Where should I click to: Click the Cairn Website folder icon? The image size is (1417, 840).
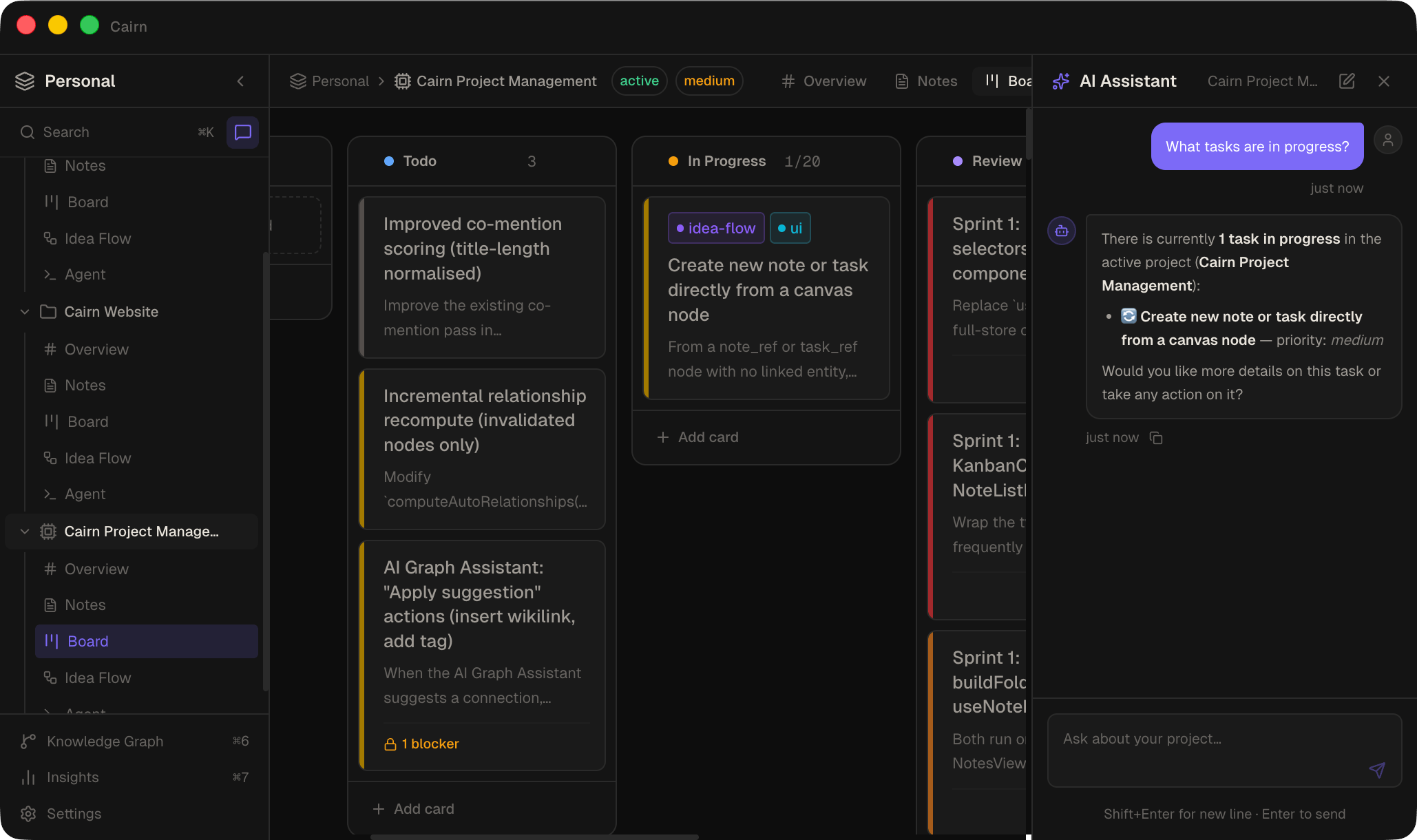pyautogui.click(x=48, y=312)
